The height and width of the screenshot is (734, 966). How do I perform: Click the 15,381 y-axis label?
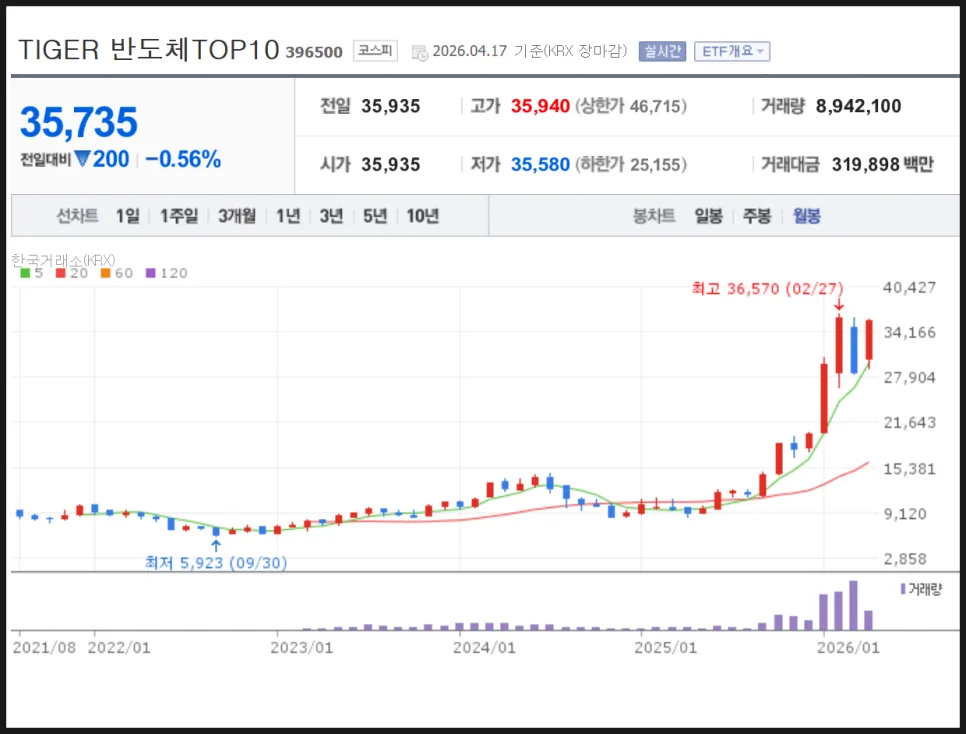(x=909, y=469)
